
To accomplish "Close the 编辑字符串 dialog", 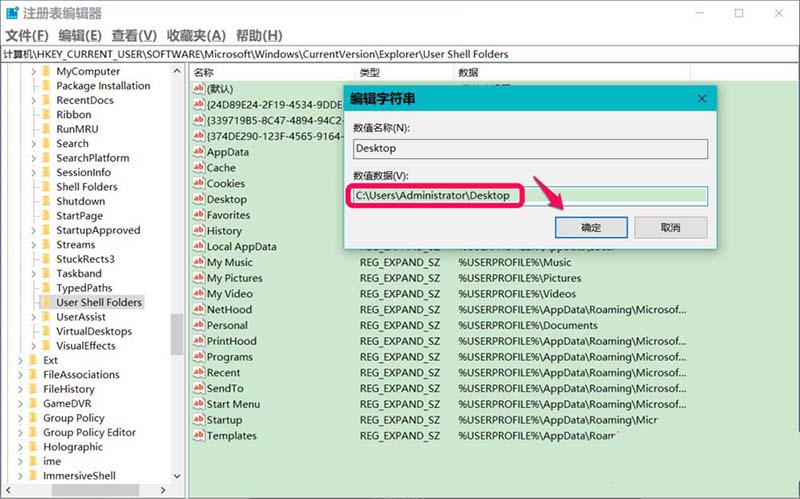I will 701,99.
